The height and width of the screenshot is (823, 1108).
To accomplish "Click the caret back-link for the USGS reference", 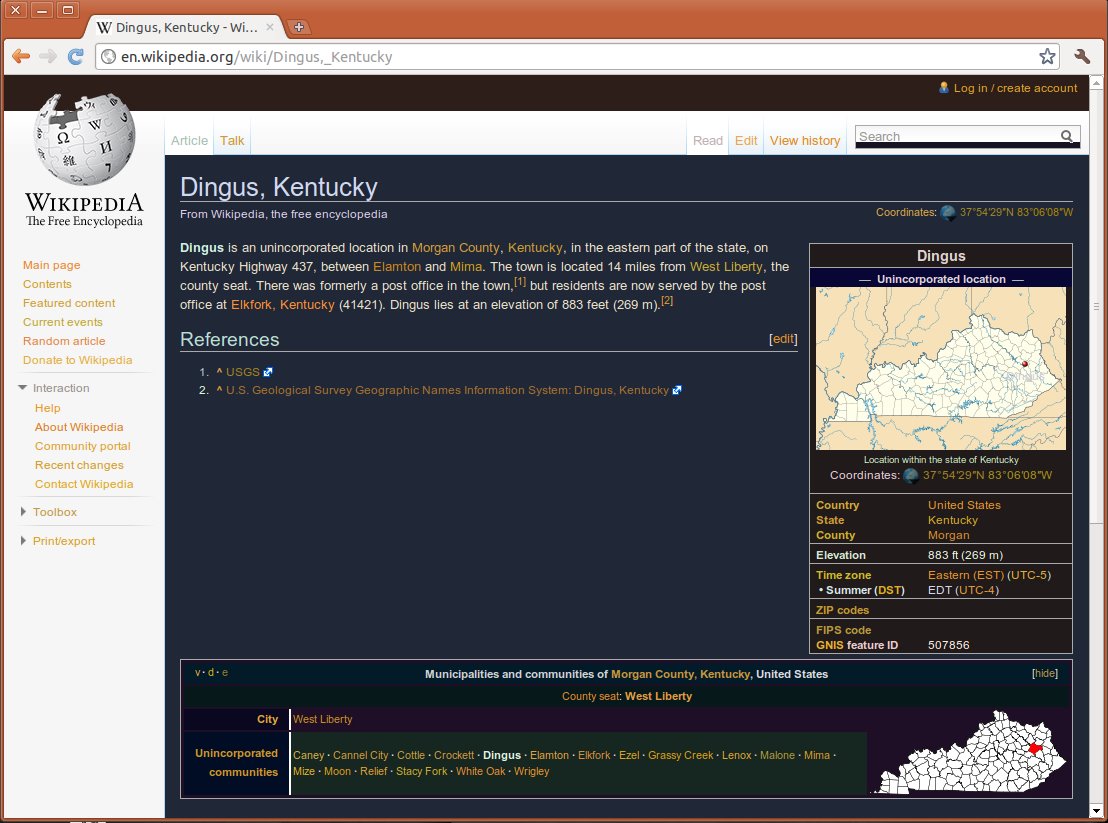I will pos(219,372).
